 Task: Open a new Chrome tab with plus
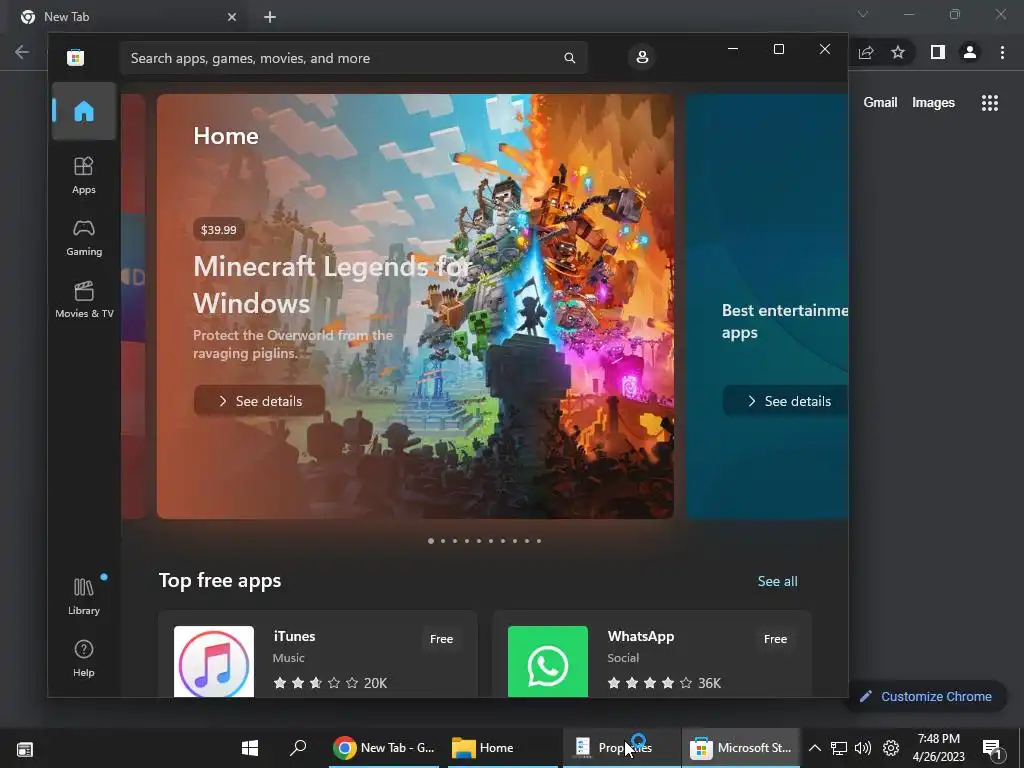pyautogui.click(x=270, y=17)
